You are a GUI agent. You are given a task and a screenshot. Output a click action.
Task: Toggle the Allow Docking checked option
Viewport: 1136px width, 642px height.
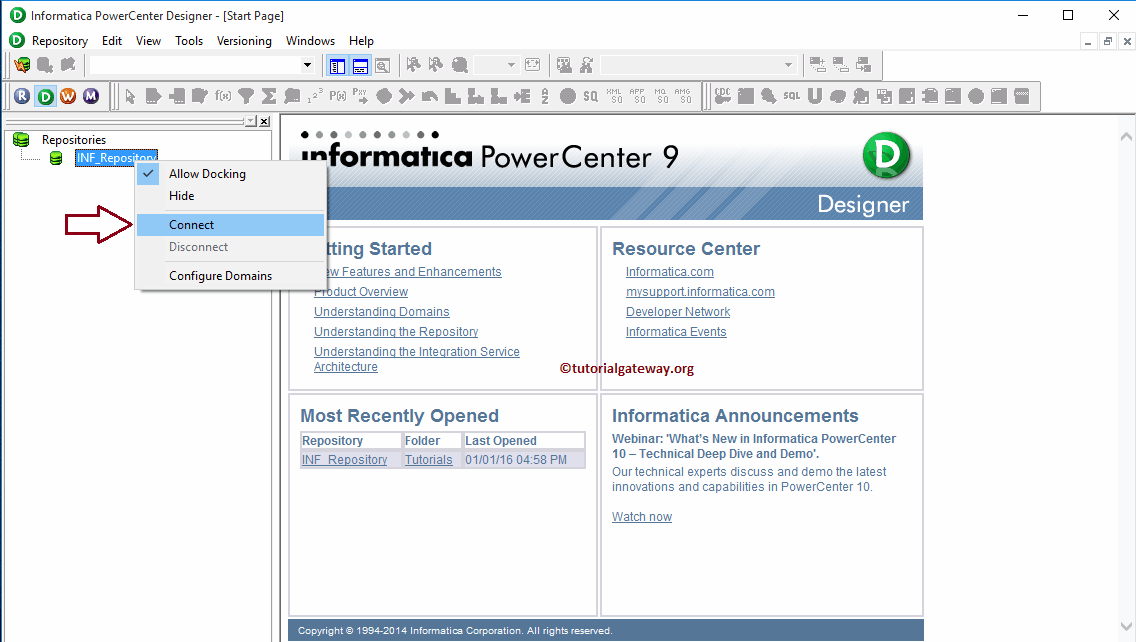[207, 174]
